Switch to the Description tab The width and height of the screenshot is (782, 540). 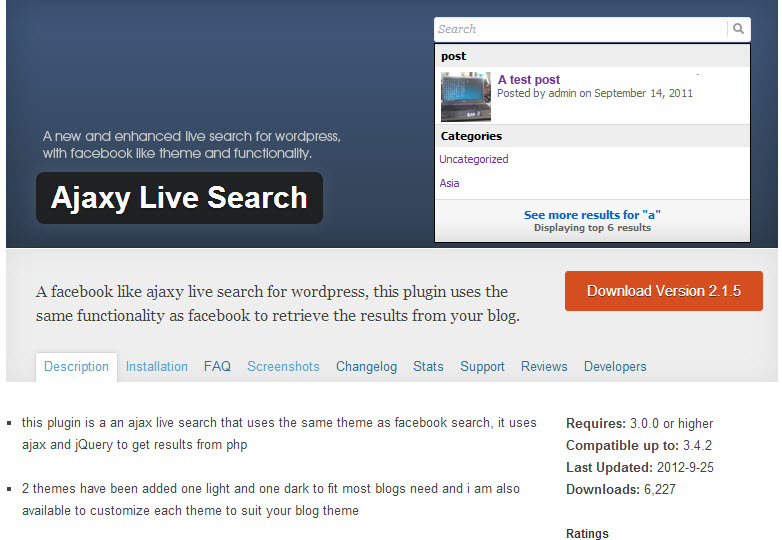(x=76, y=367)
